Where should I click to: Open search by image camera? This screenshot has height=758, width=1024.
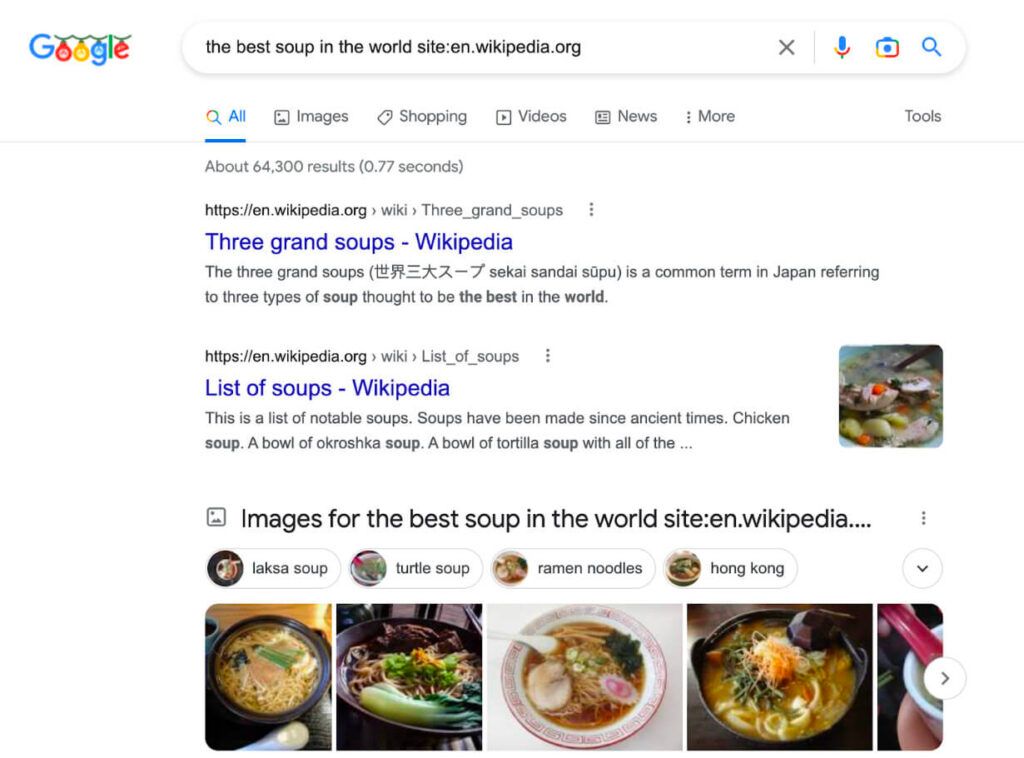tap(887, 47)
